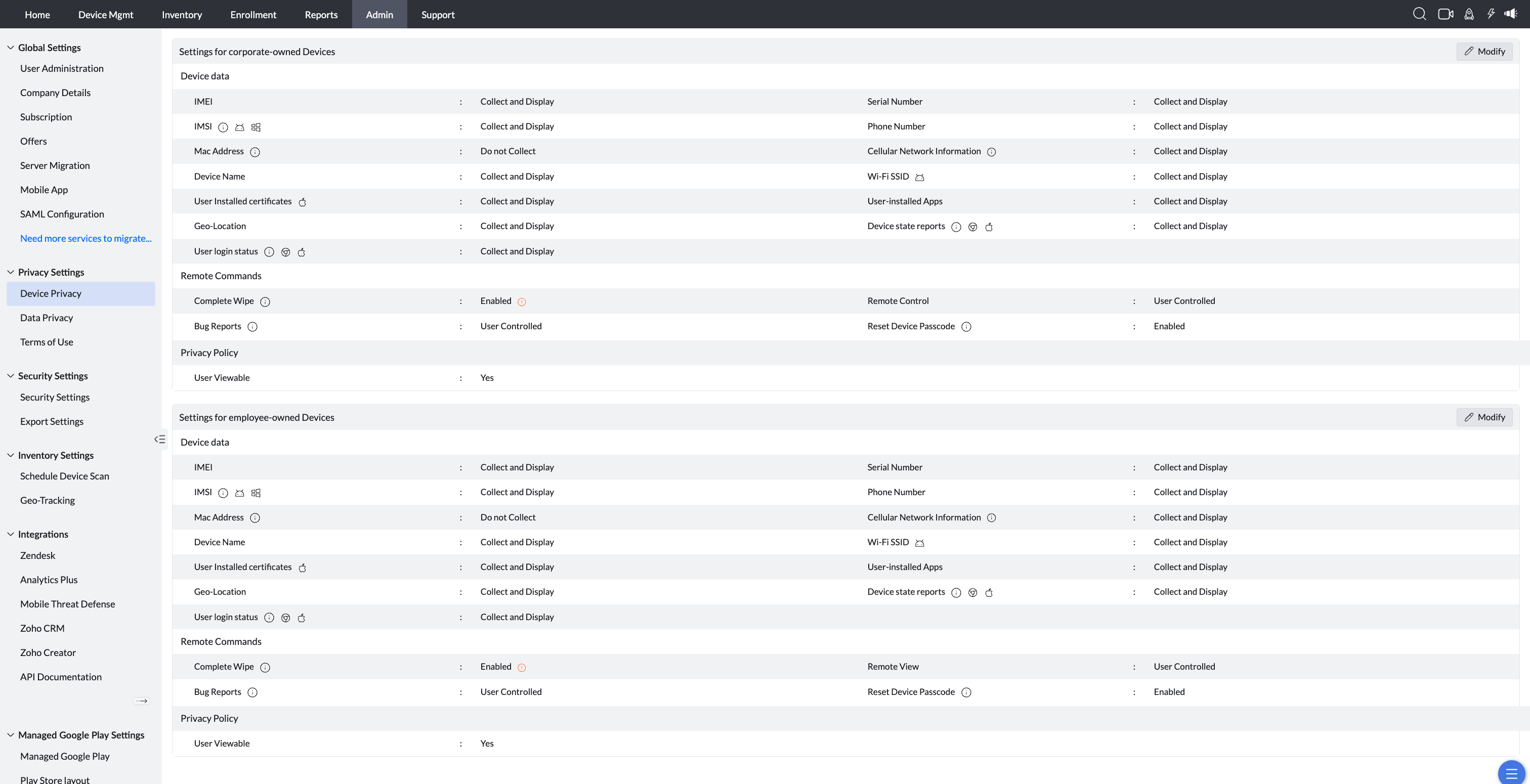
Task: Chrome icon beside corporate User login status
Action: 286,252
